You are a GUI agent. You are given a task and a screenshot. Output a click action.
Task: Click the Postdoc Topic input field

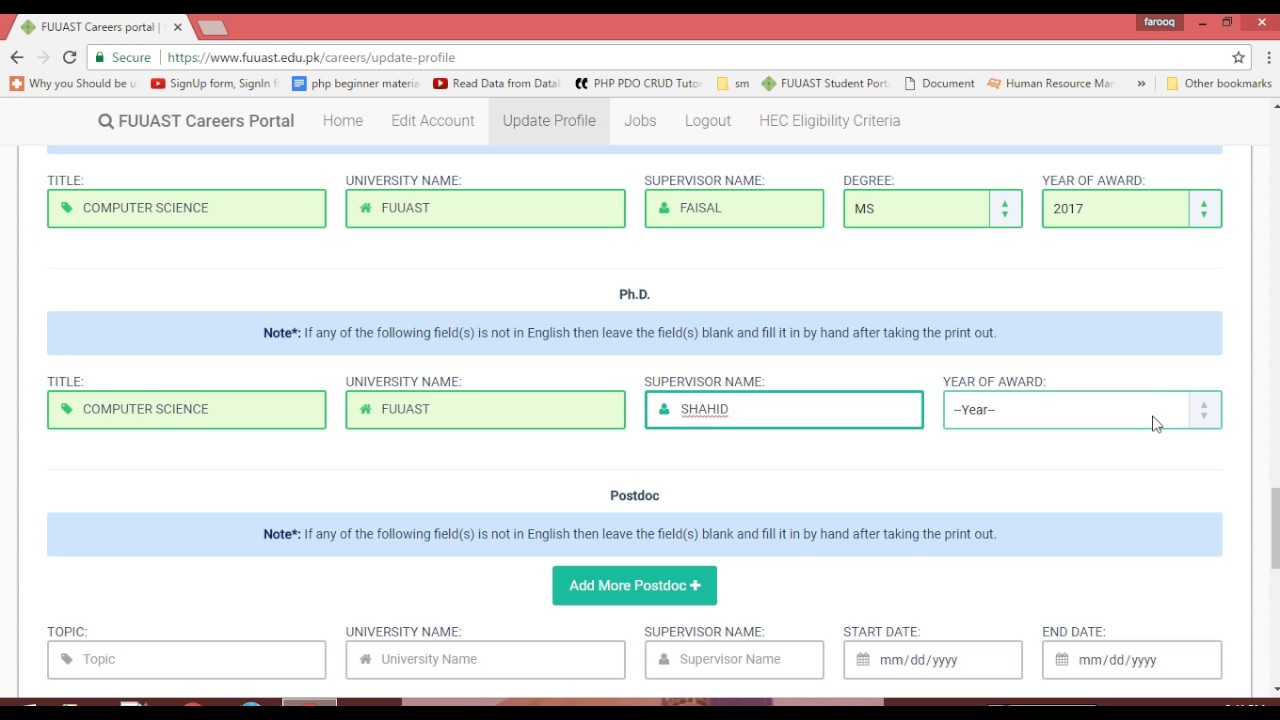[186, 660]
